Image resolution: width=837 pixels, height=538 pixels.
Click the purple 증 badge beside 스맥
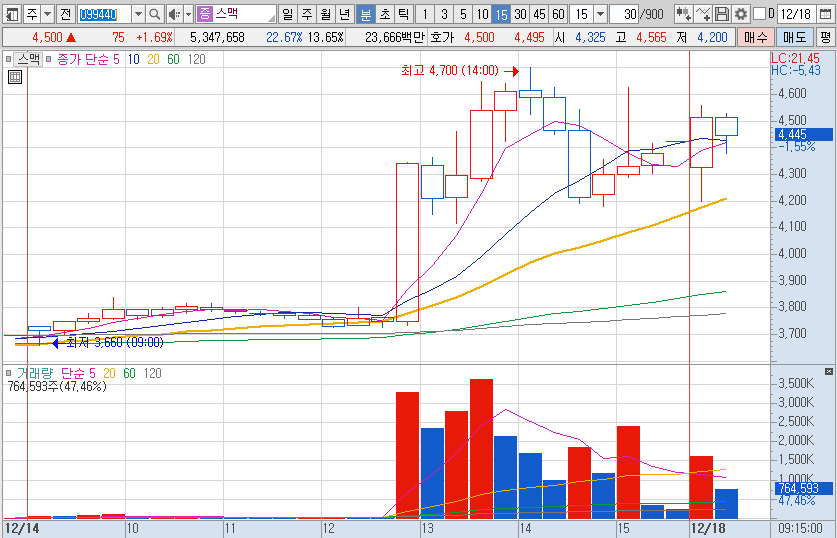204,14
